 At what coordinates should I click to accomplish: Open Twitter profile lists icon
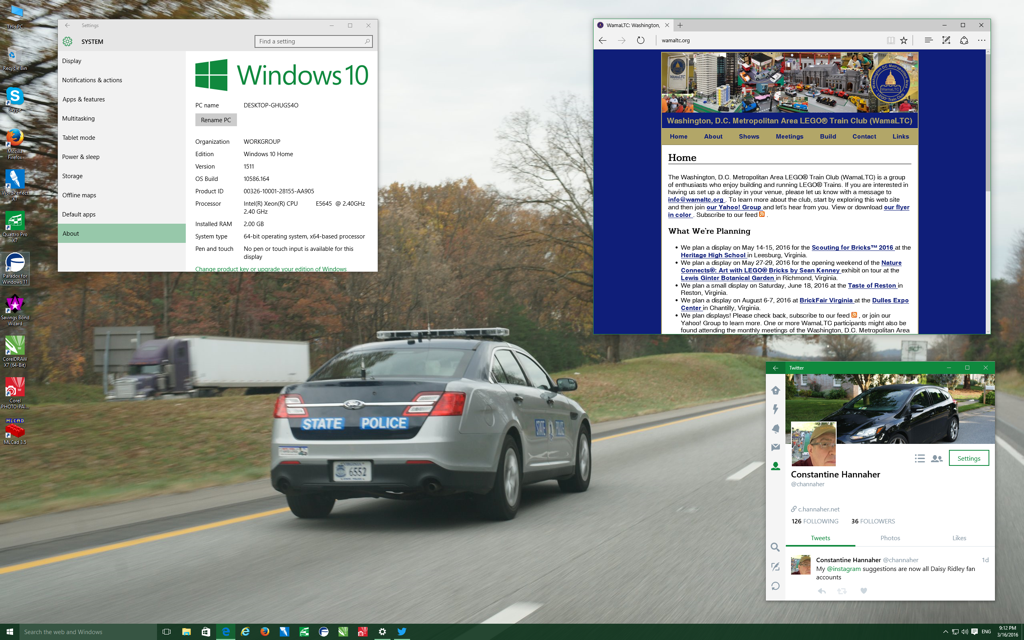point(919,458)
